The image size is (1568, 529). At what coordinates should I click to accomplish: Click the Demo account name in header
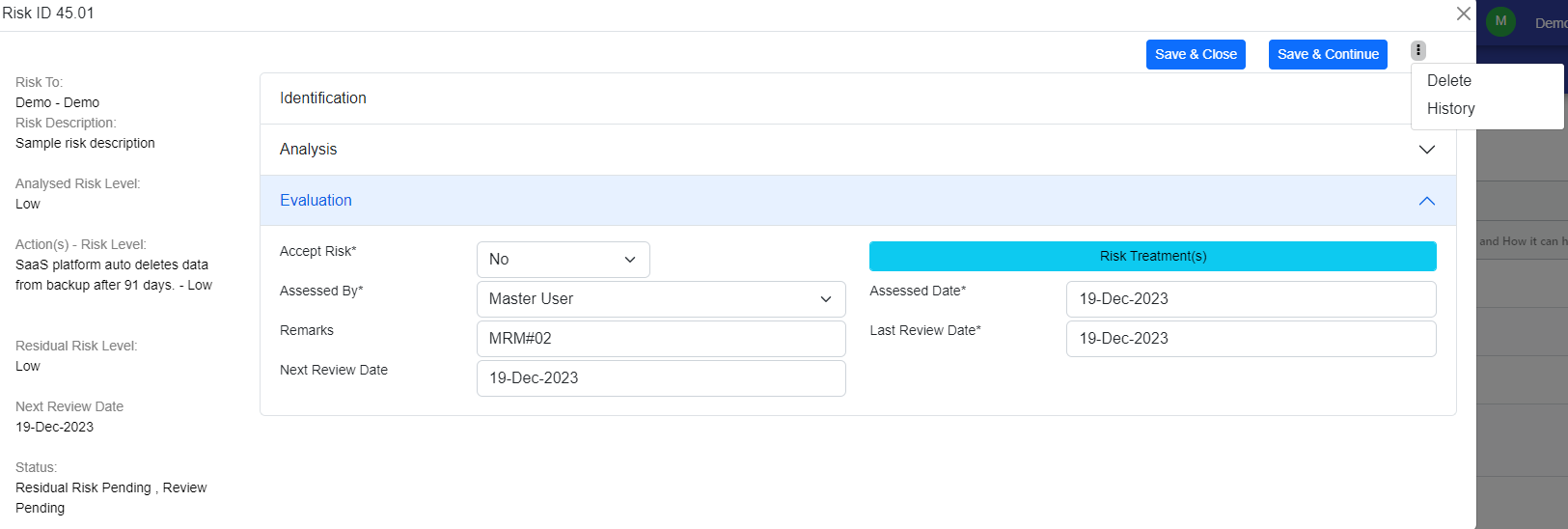point(1550,23)
